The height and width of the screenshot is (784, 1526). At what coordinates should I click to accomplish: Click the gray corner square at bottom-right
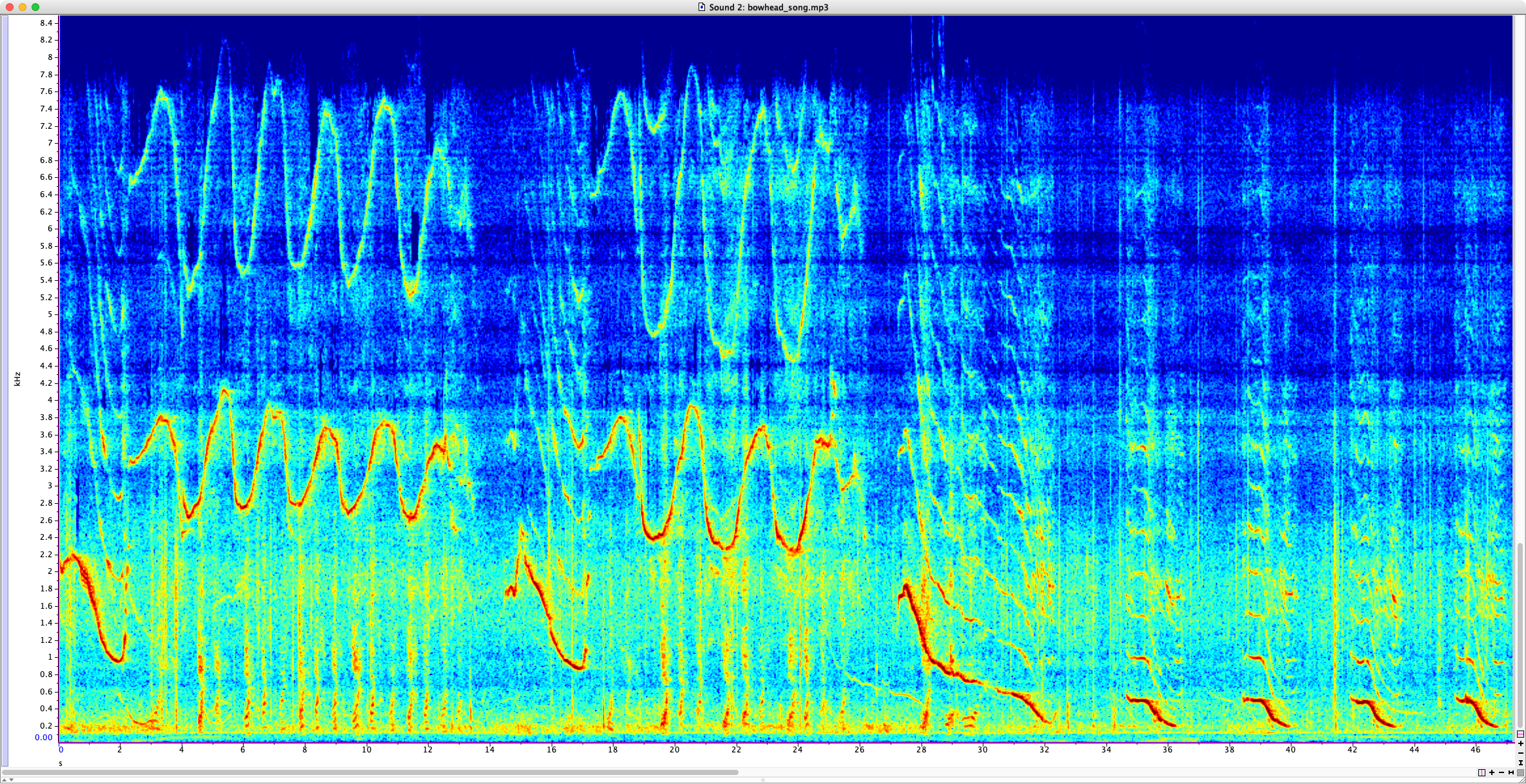pyautogui.click(x=1520, y=772)
